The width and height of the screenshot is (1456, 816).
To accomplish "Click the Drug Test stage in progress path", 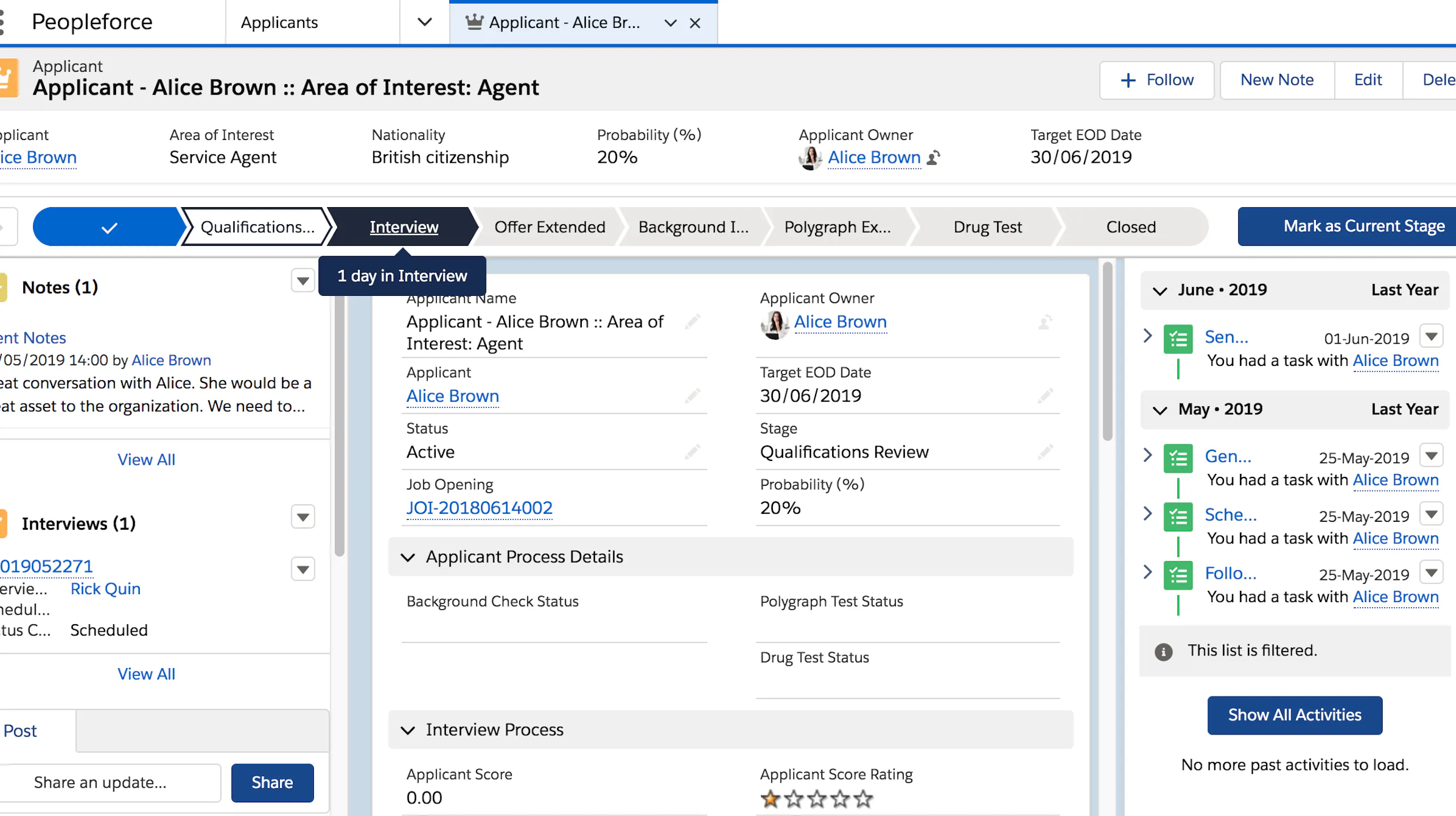I will click(987, 227).
